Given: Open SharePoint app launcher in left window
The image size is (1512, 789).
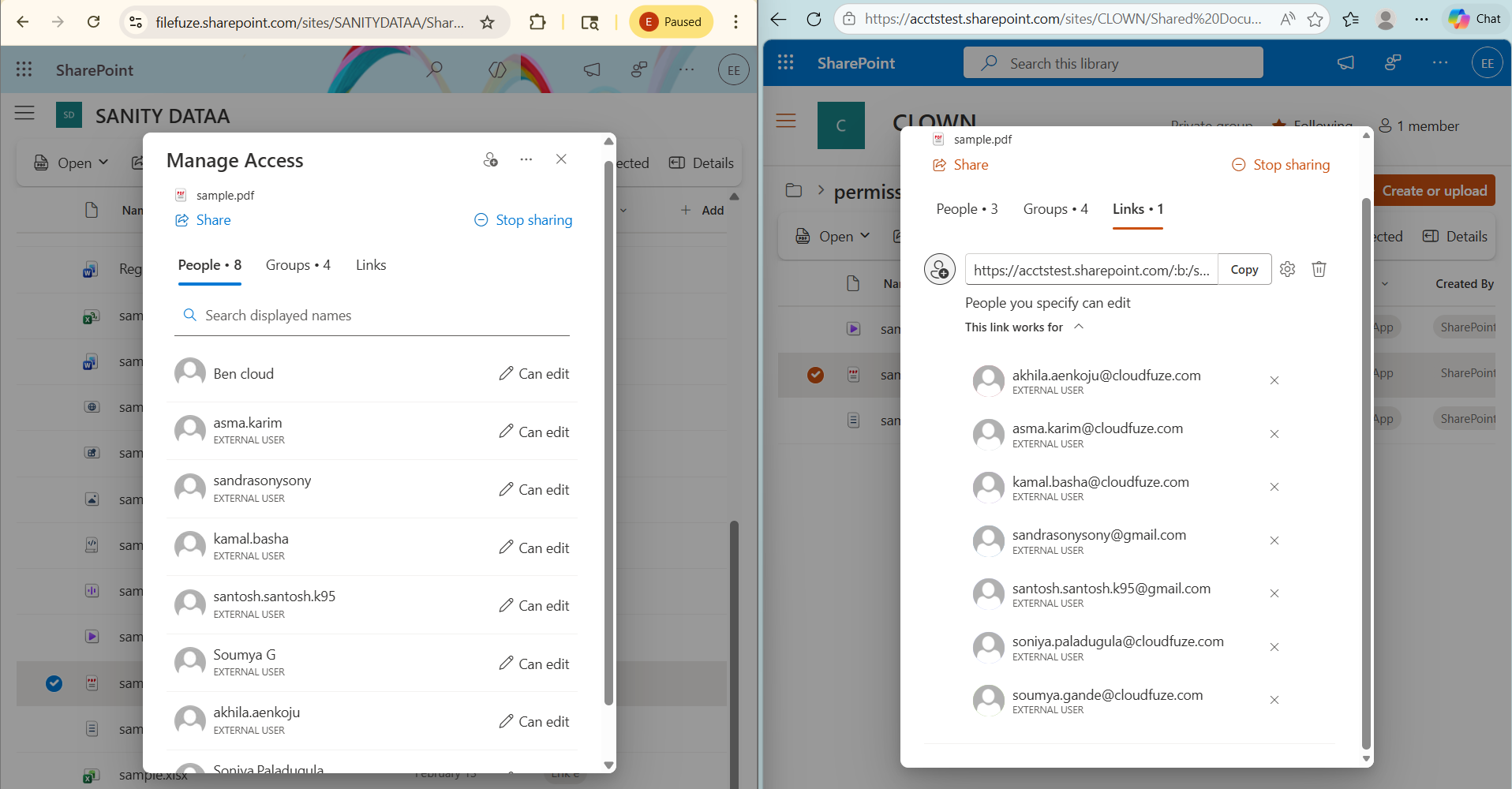Looking at the screenshot, I should 24,69.
